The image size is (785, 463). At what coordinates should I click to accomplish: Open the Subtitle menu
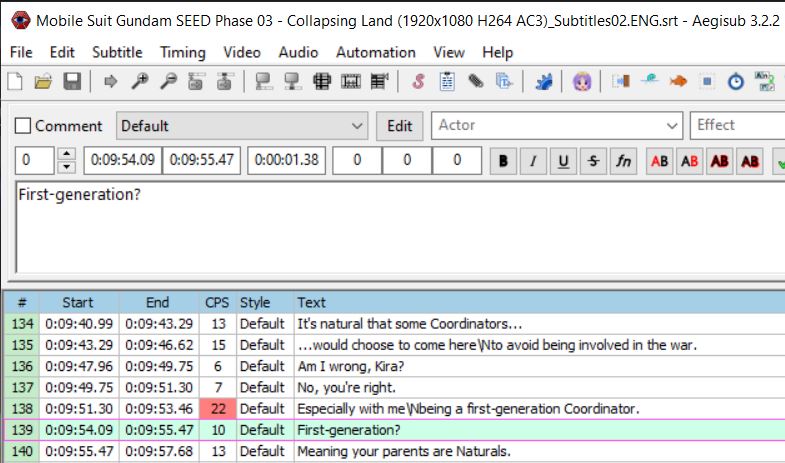point(117,52)
